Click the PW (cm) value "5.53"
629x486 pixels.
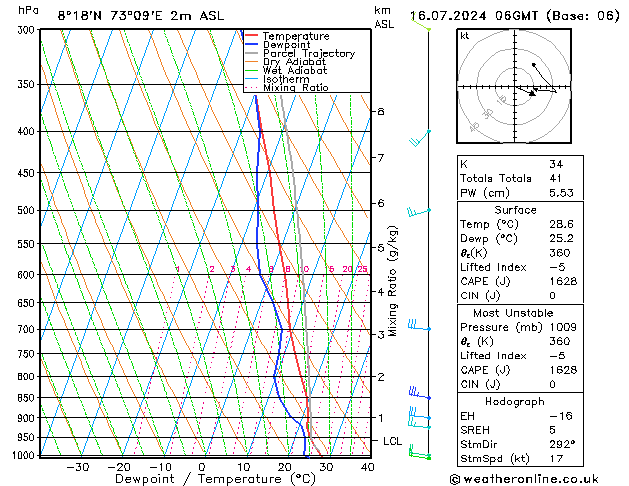click(x=561, y=193)
